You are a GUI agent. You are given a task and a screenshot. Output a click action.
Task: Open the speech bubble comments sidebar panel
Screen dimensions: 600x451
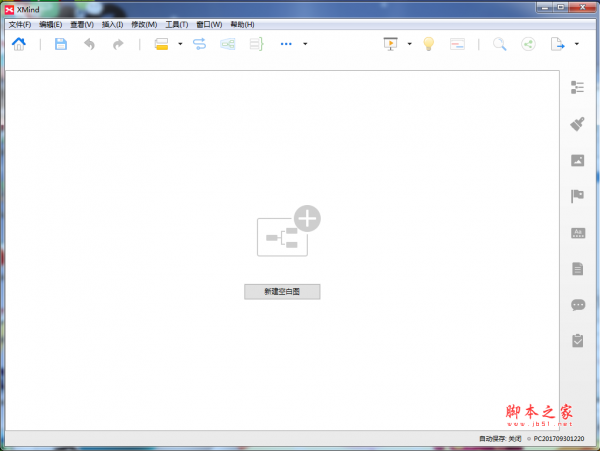click(x=577, y=304)
